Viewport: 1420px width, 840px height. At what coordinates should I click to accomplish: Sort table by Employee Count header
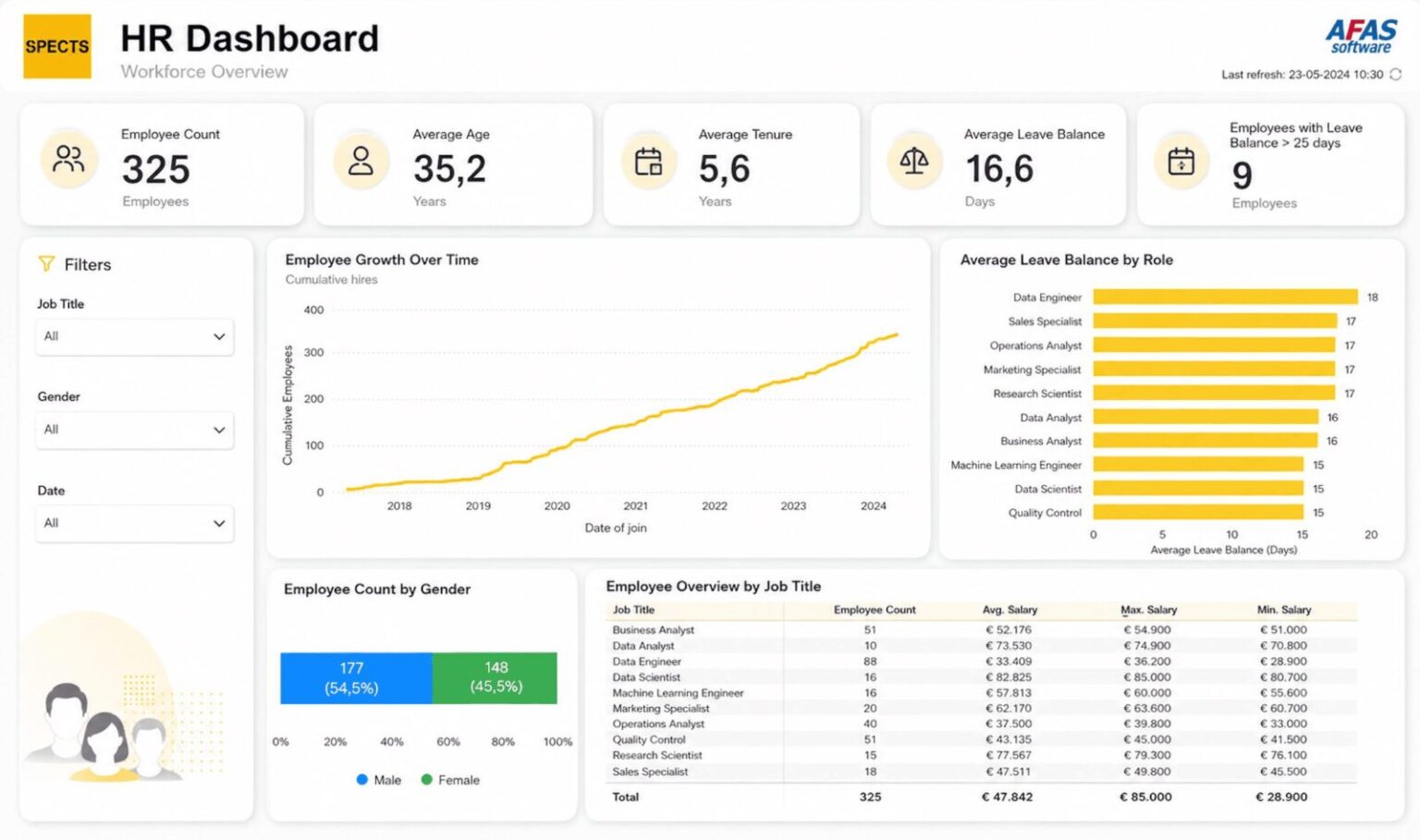875,610
